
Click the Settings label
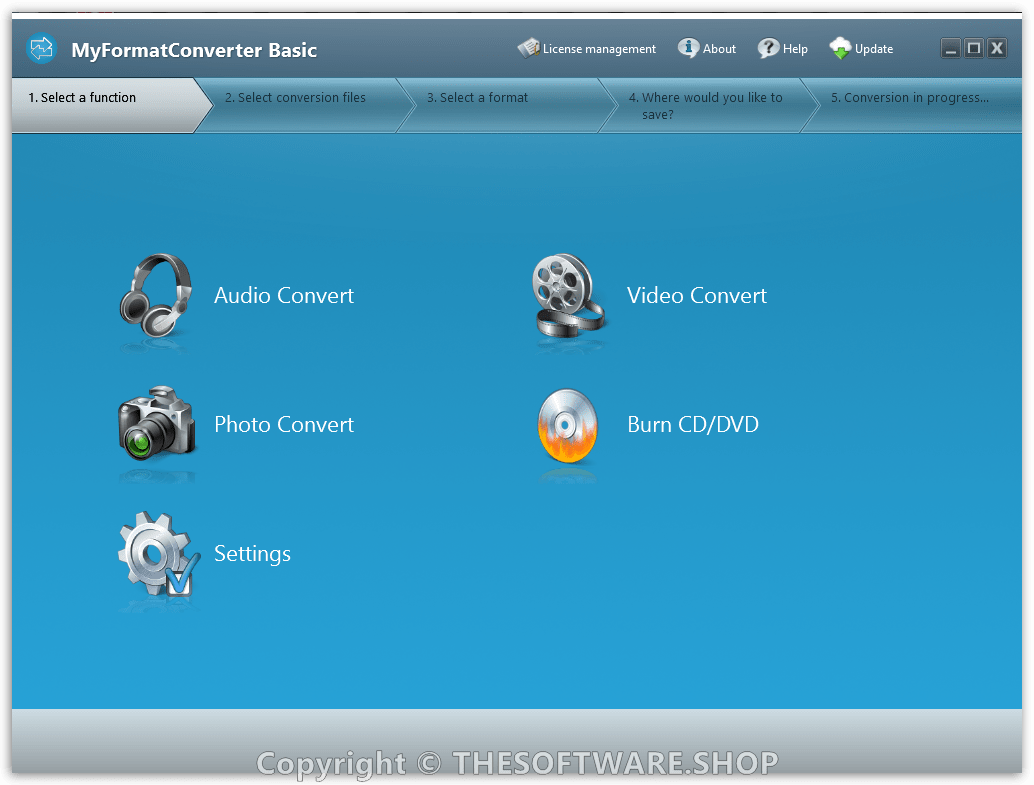pos(253,554)
